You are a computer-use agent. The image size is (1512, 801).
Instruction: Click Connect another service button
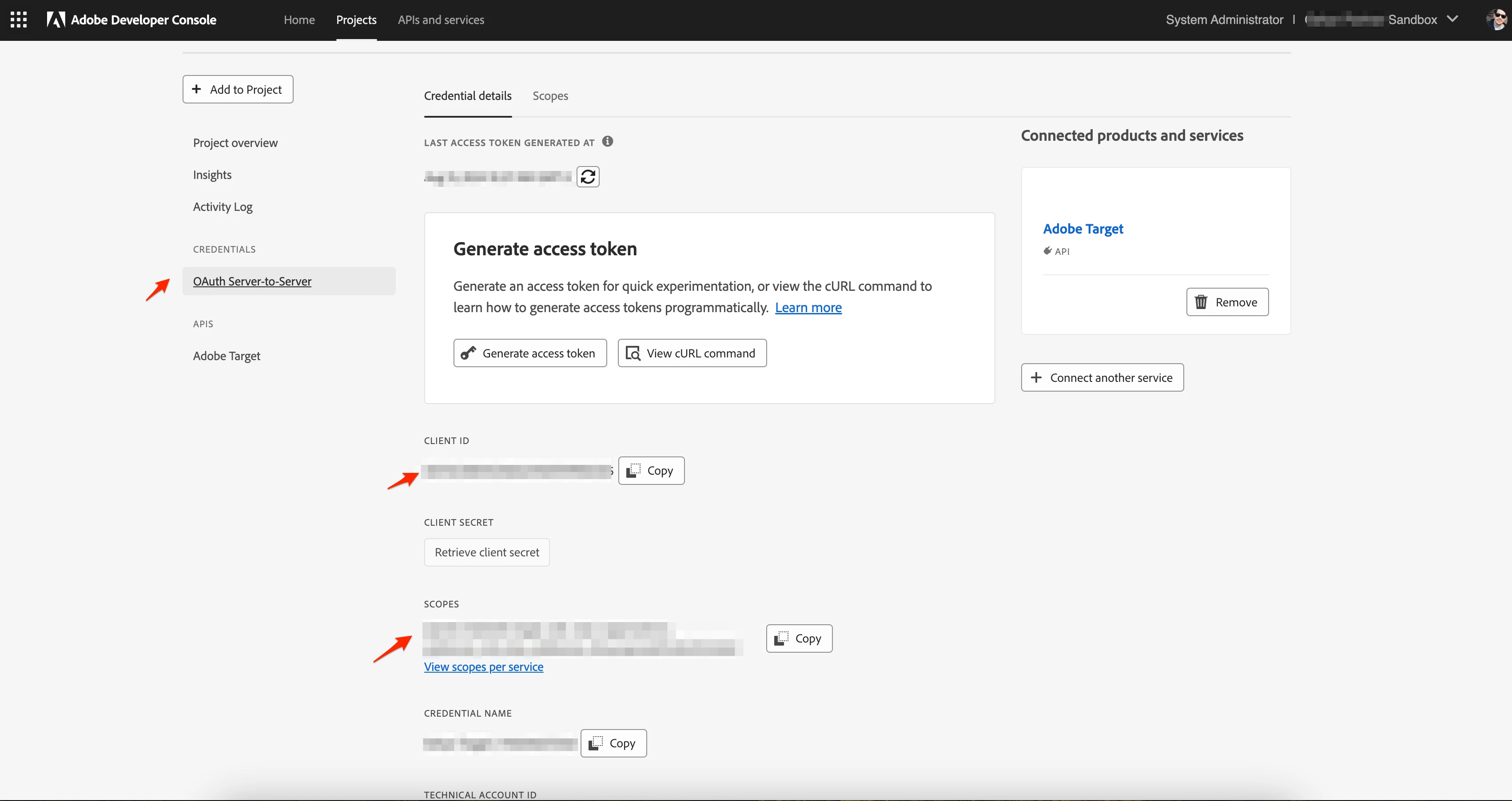(x=1102, y=378)
